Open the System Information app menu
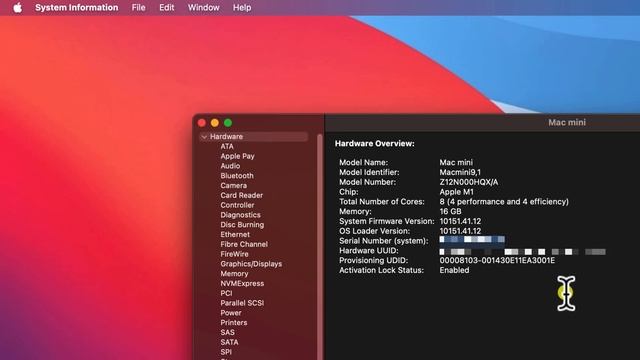 [x=76, y=7]
